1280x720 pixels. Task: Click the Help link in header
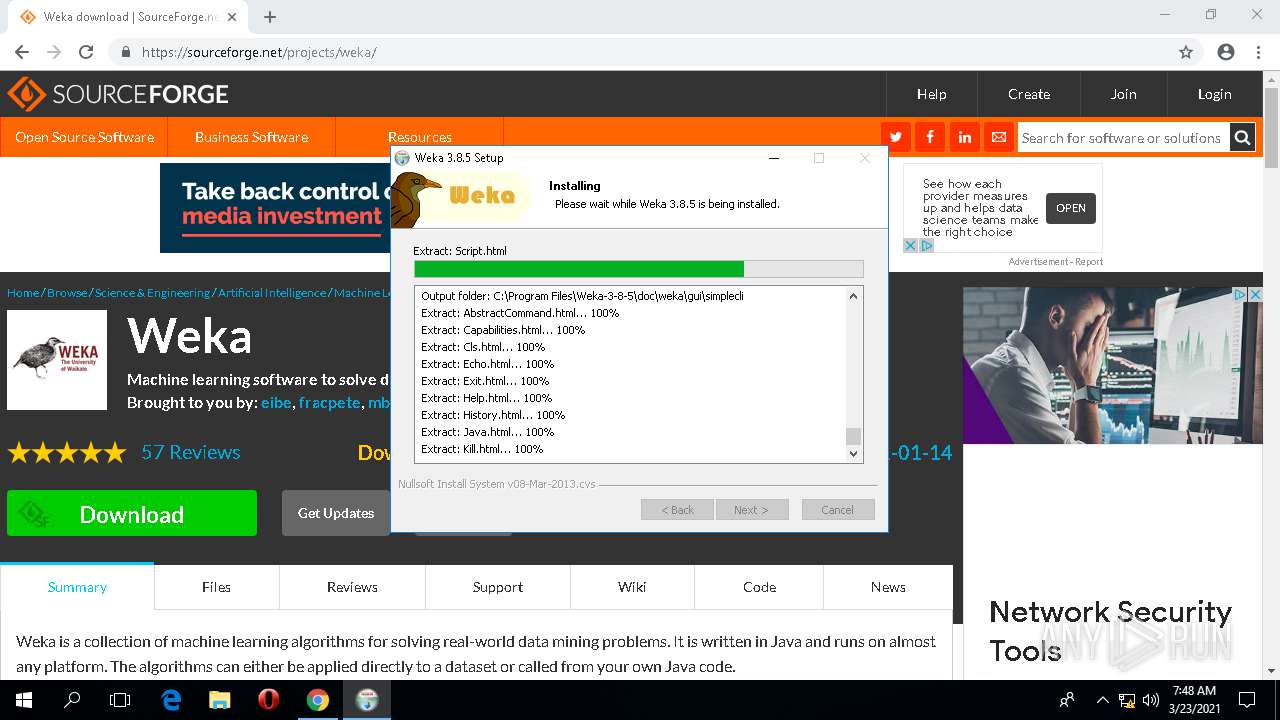(x=931, y=94)
